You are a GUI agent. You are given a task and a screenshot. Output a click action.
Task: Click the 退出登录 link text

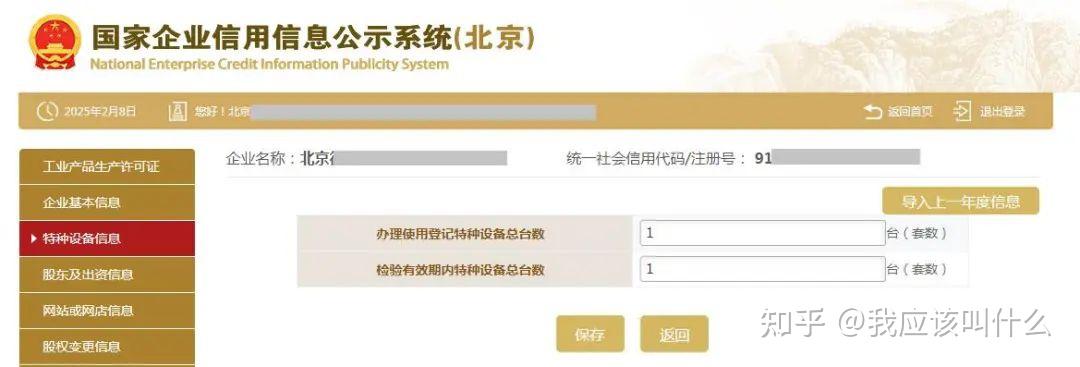(x=1003, y=112)
